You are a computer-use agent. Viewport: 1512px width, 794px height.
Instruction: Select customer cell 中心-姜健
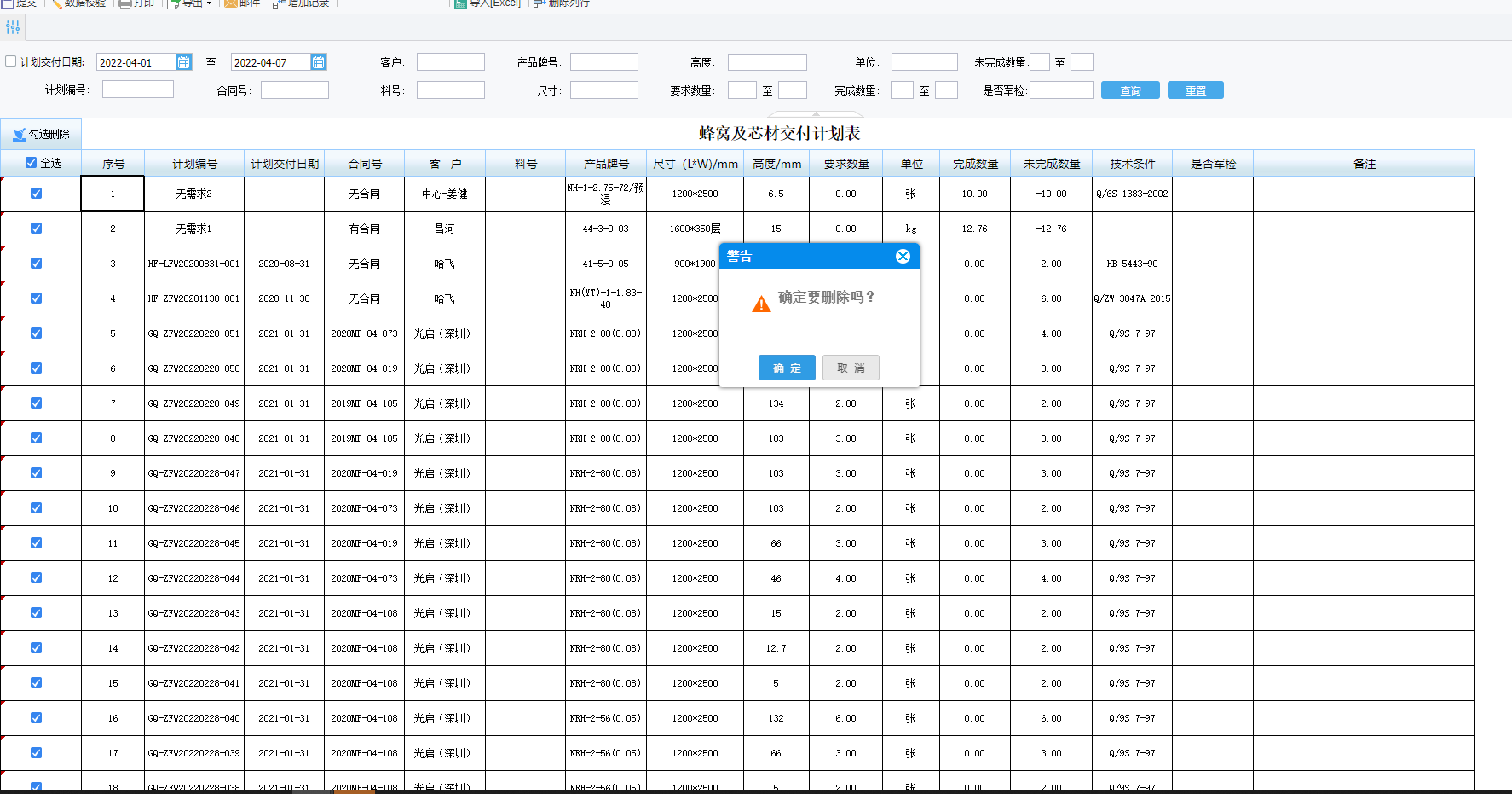coord(445,194)
